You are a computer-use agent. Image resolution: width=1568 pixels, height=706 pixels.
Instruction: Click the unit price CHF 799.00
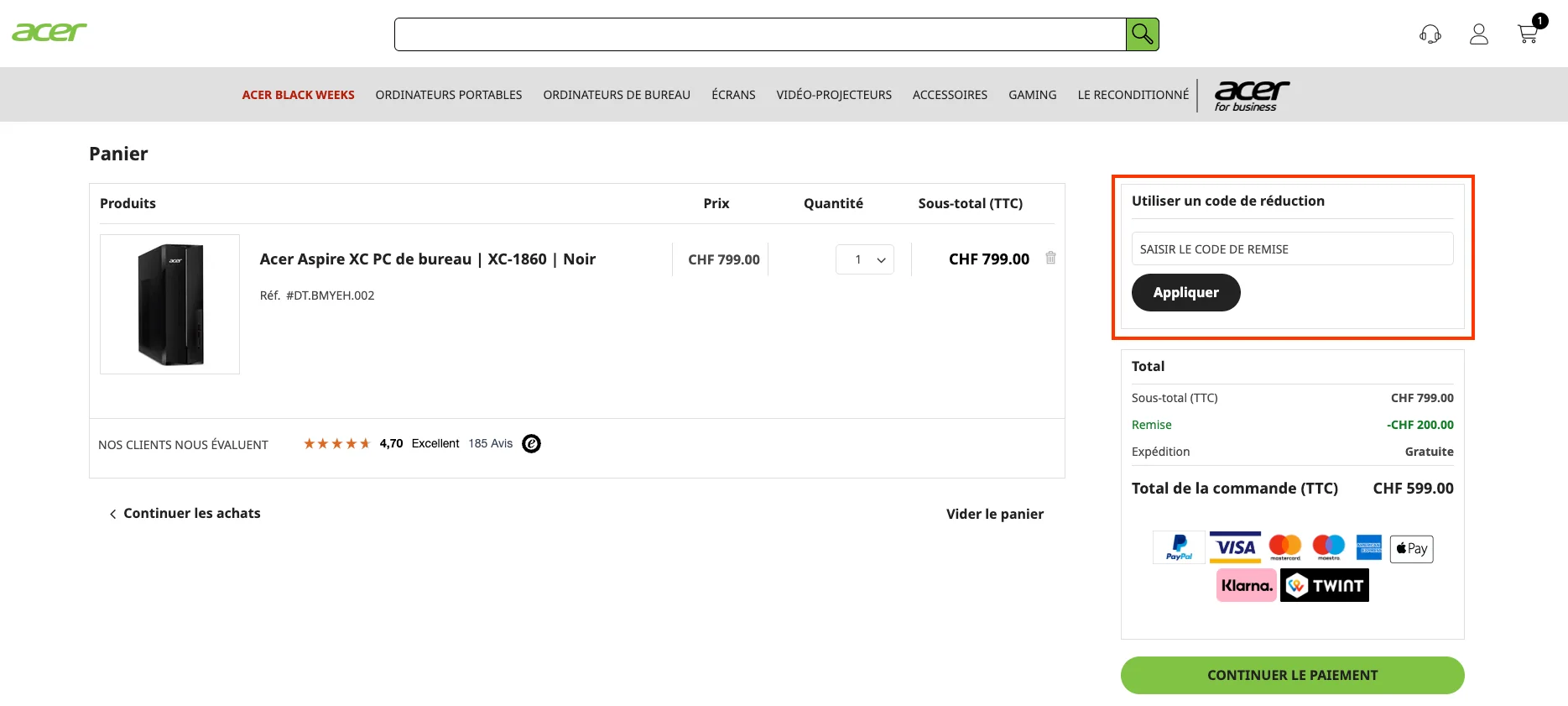pyautogui.click(x=724, y=259)
